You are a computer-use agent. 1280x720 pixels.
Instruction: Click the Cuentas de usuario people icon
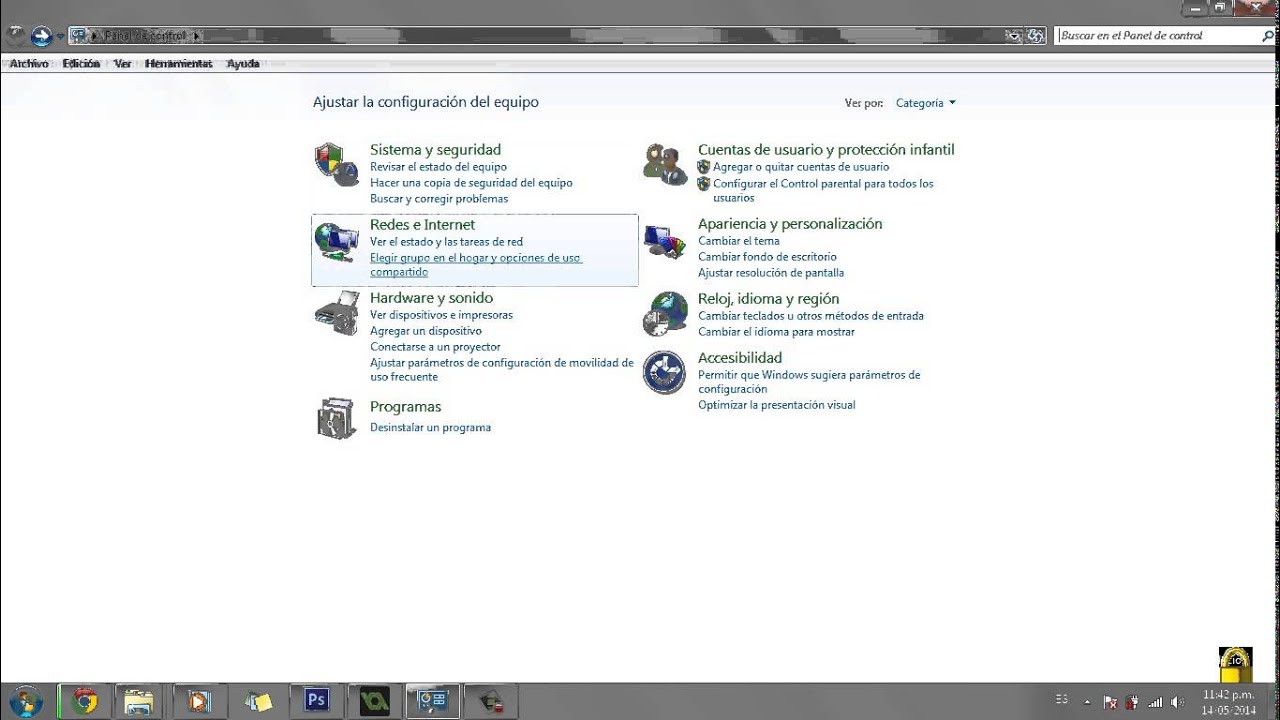tap(665, 164)
